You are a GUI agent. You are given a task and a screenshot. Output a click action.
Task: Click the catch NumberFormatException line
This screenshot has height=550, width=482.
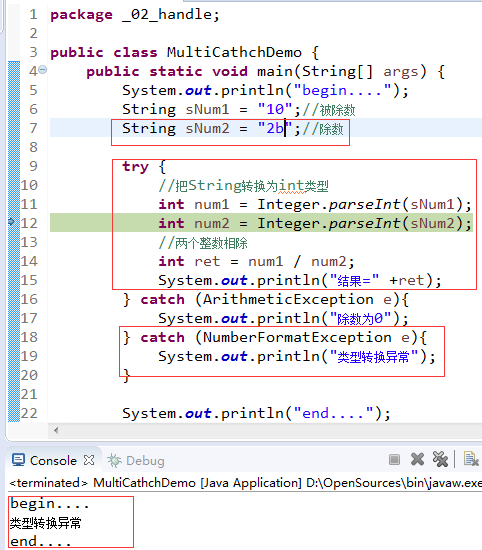pos(275,337)
